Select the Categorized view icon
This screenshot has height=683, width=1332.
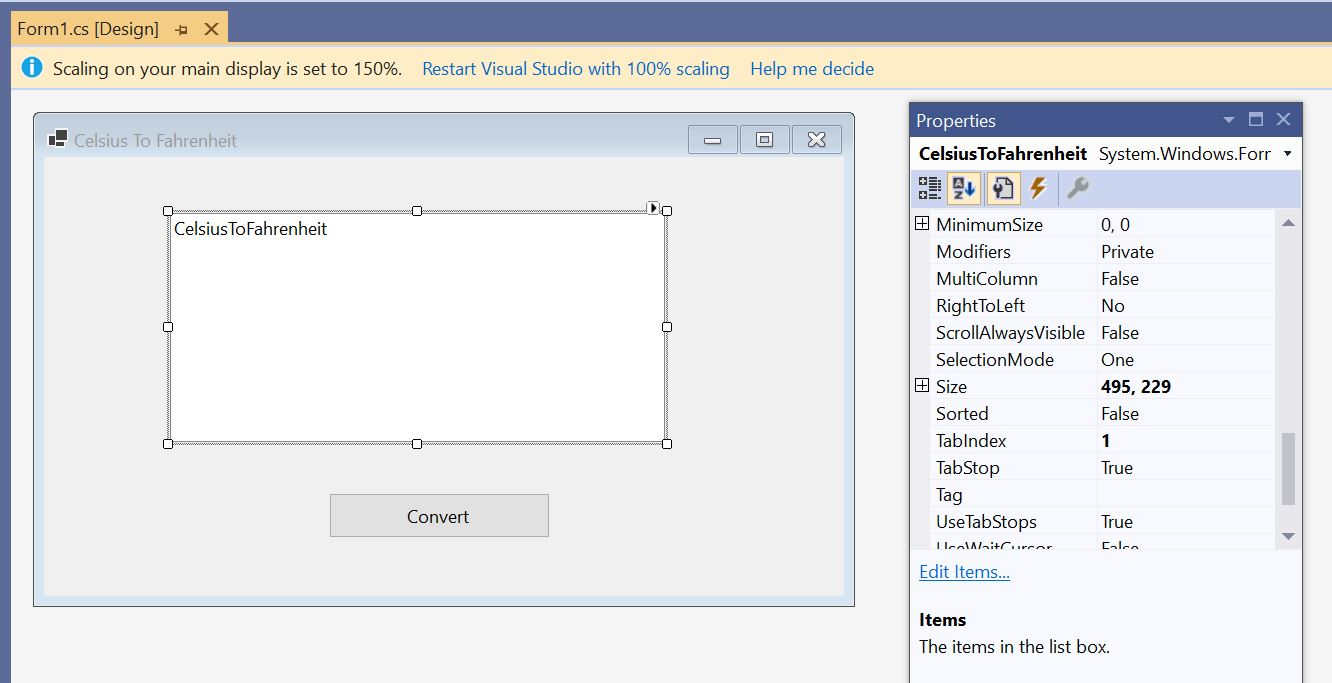coord(928,187)
